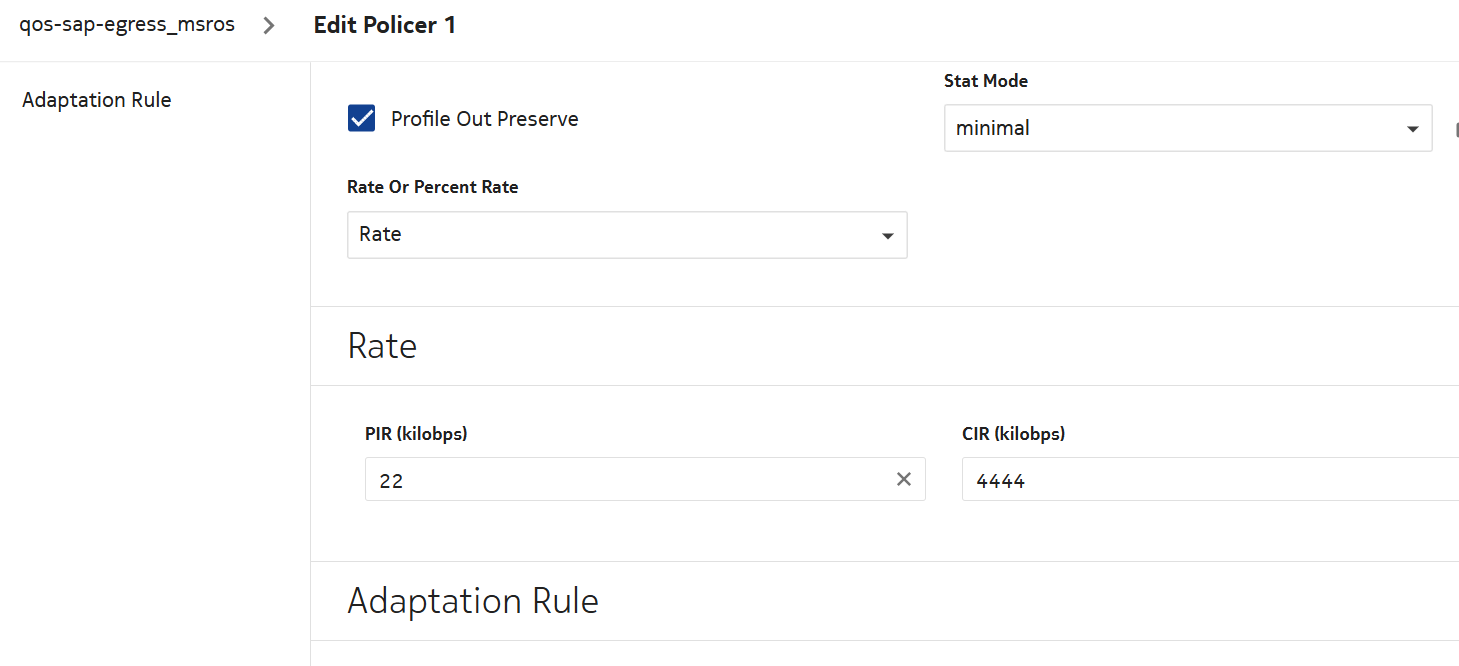Select Adaptation Rule in the left sidebar
Screen dimensions: 1459x666
97,100
